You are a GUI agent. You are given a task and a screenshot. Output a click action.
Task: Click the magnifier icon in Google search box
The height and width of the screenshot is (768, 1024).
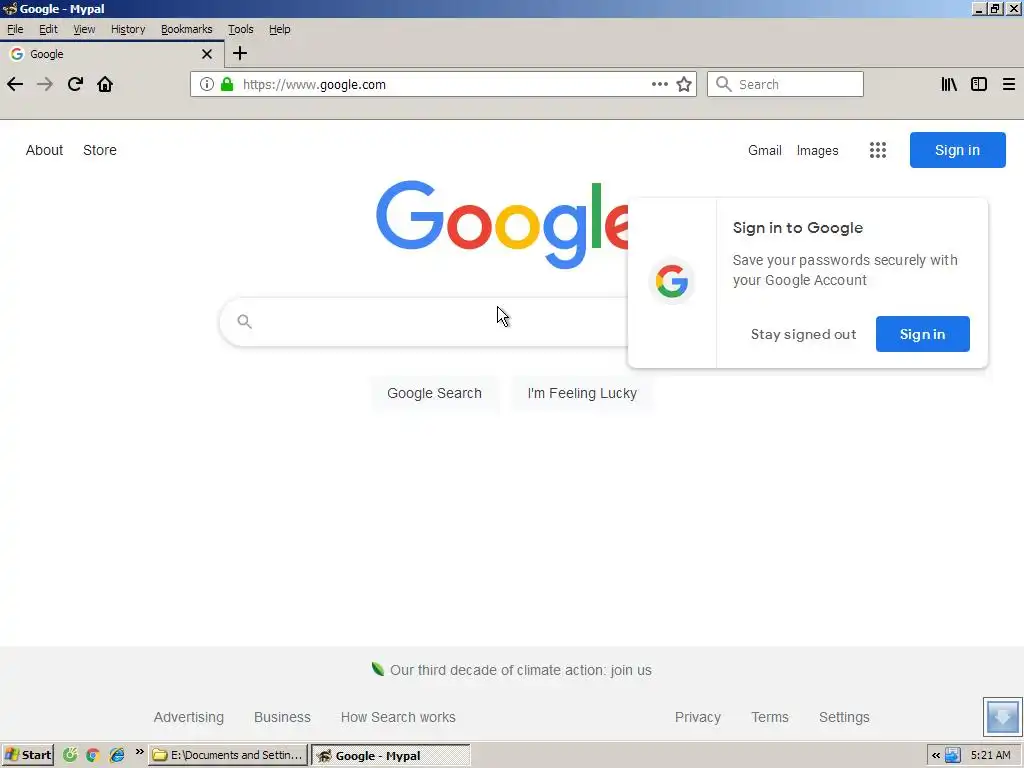244,321
